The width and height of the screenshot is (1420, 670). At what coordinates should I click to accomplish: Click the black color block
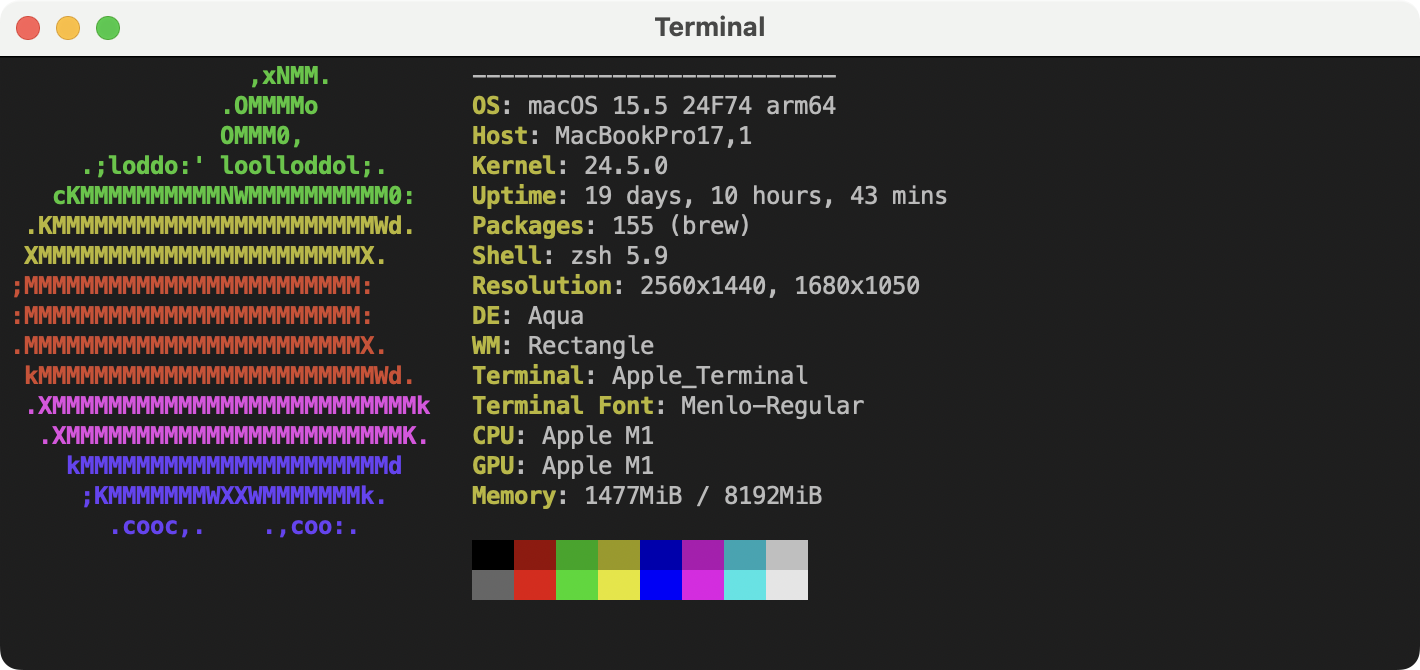point(493,555)
